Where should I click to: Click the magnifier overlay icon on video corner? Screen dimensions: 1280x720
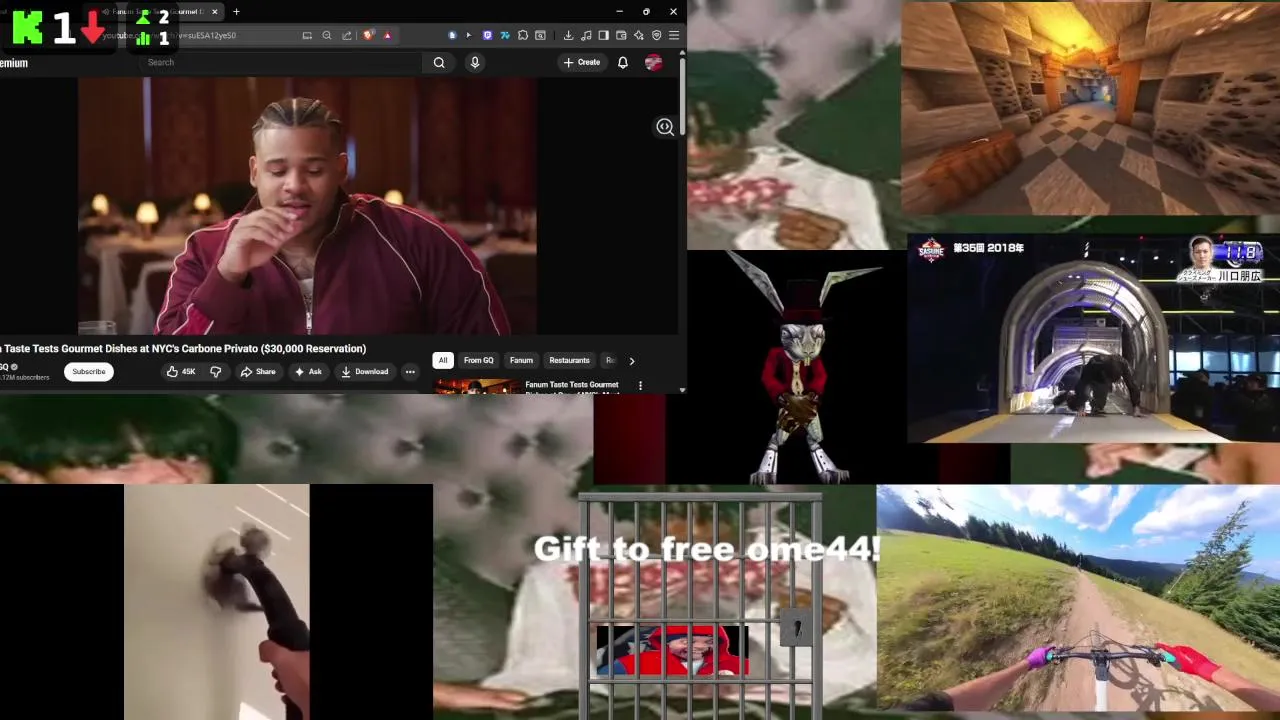pos(665,127)
